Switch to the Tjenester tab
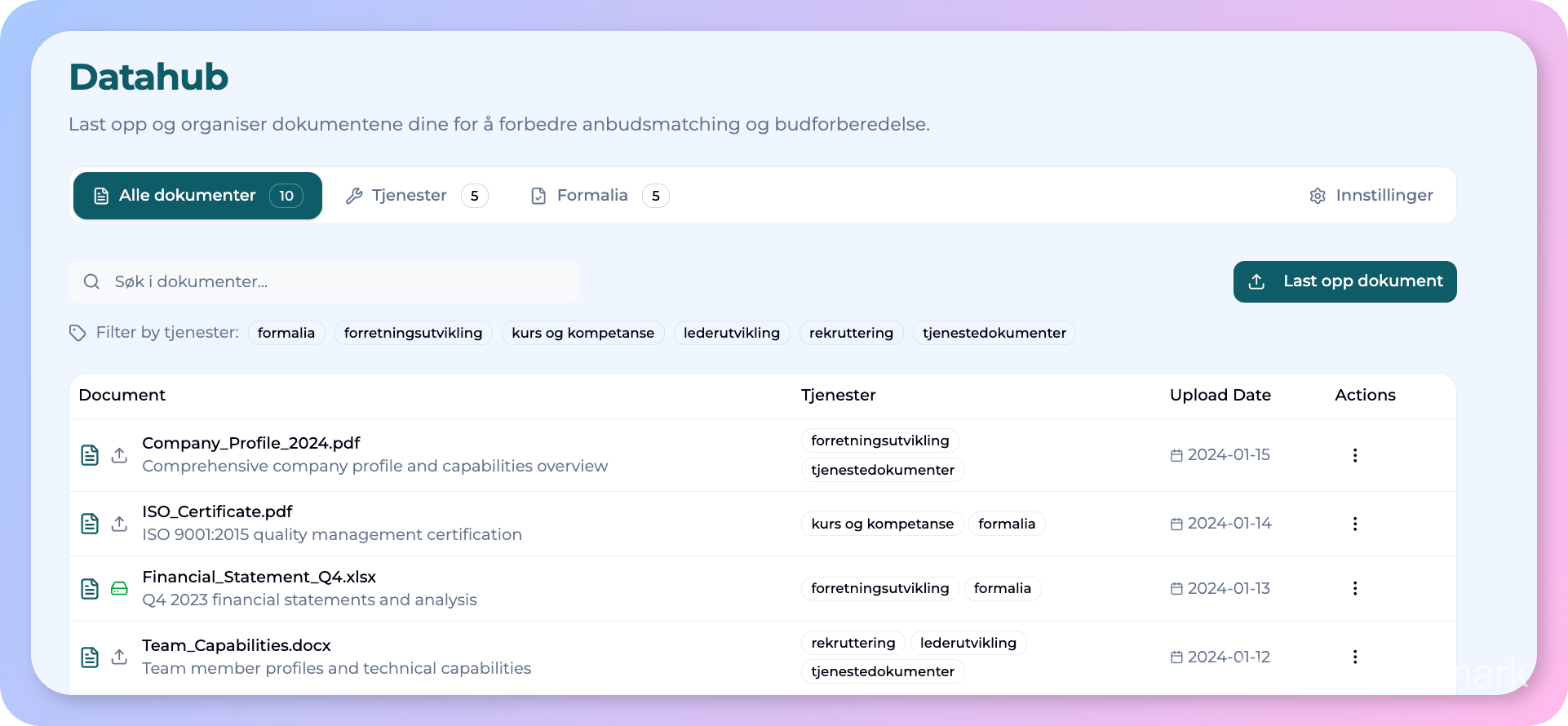1568x726 pixels. (x=416, y=196)
